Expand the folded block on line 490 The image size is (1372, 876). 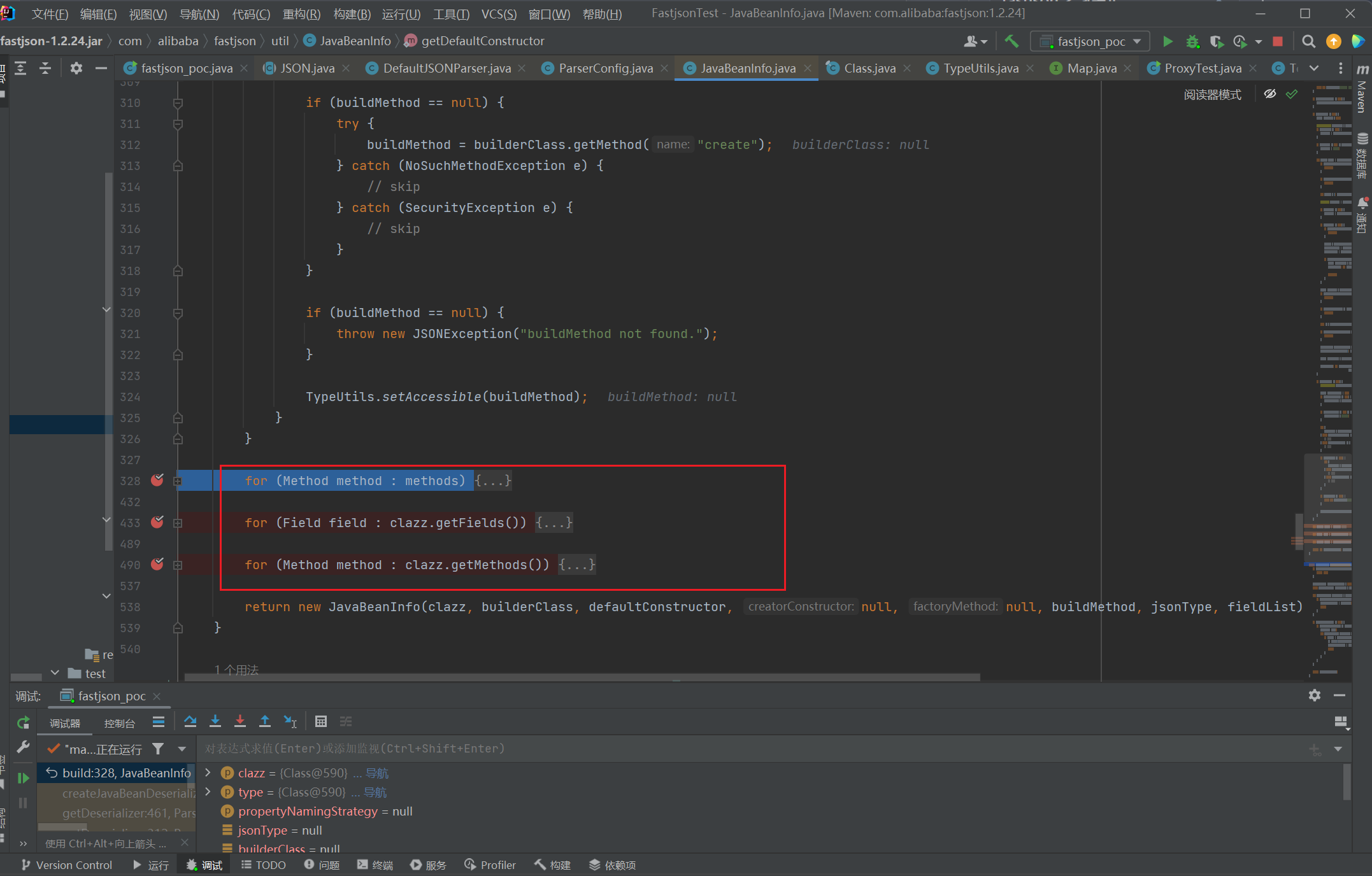tap(178, 565)
